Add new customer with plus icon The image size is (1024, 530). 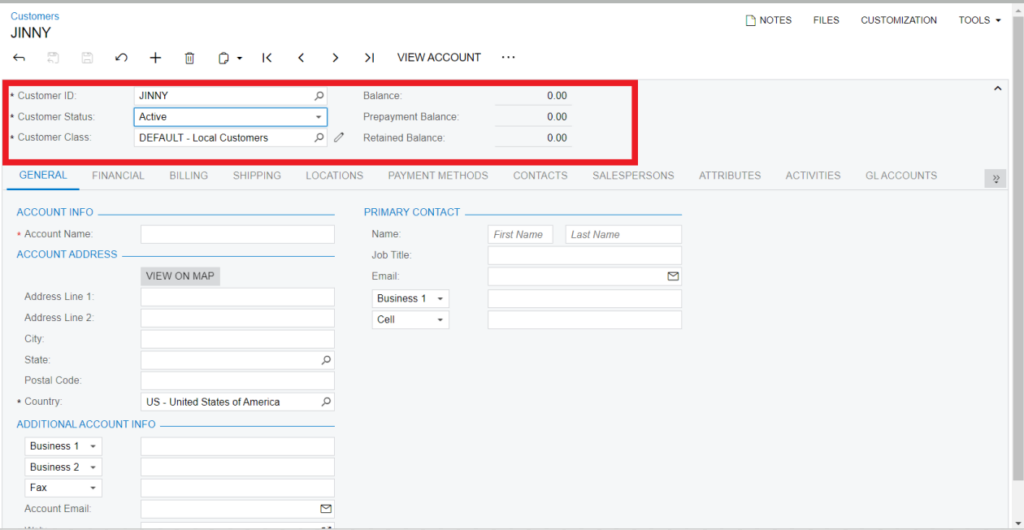coord(155,58)
